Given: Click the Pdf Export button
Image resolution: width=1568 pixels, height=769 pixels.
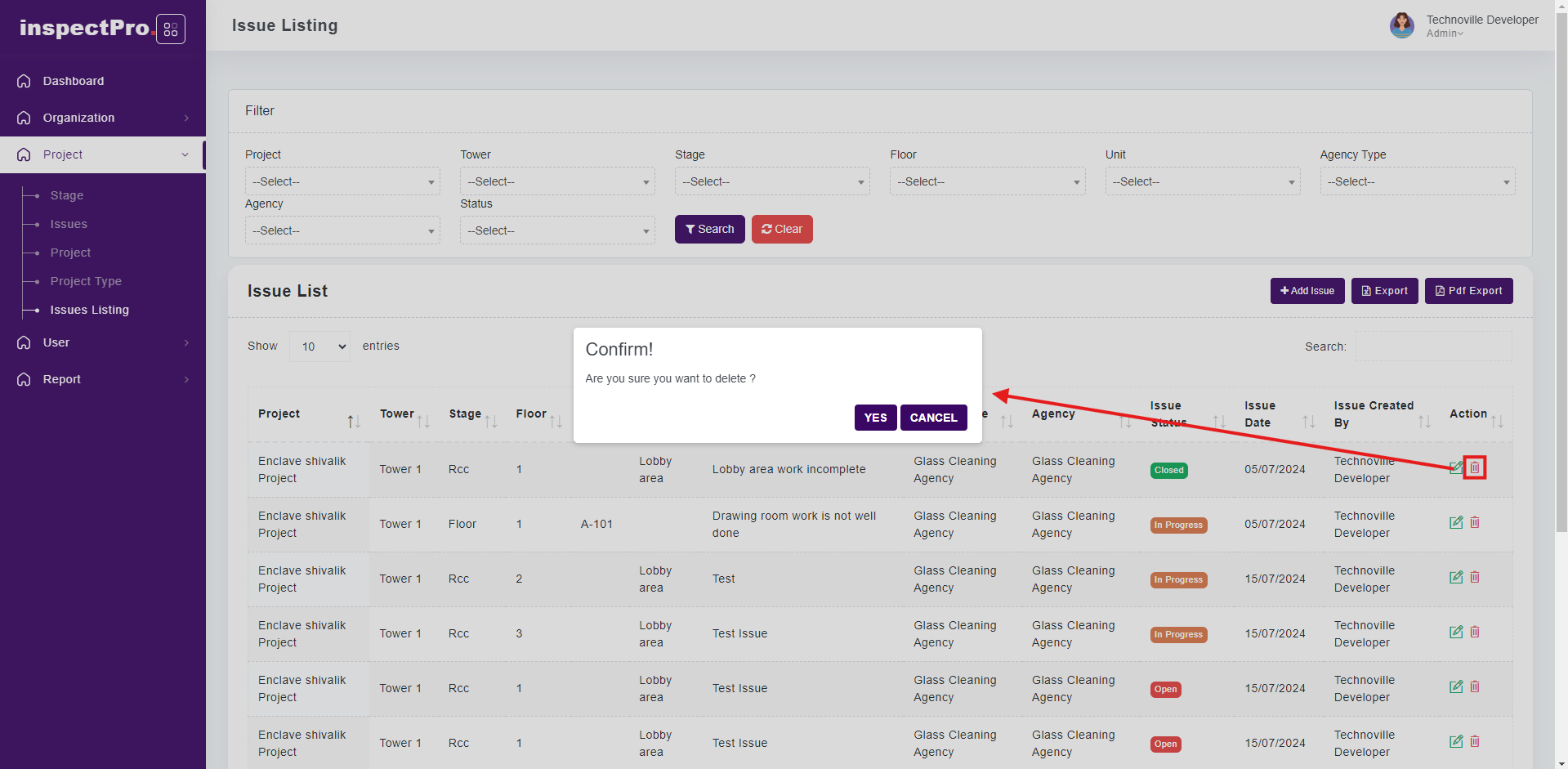Looking at the screenshot, I should coord(1468,291).
